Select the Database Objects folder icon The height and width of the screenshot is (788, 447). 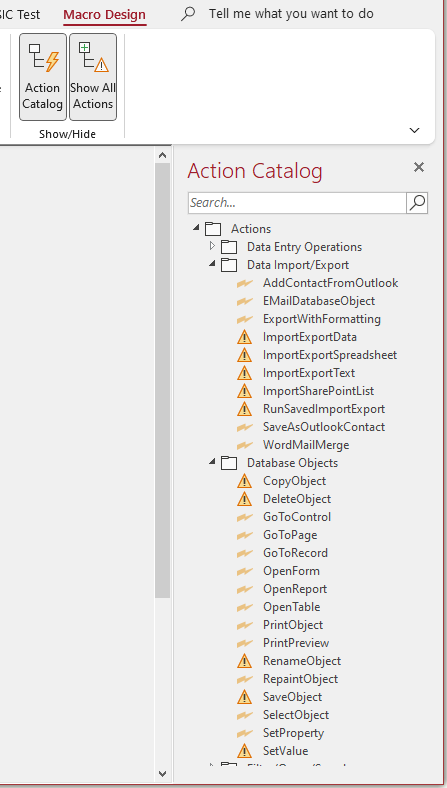point(229,463)
